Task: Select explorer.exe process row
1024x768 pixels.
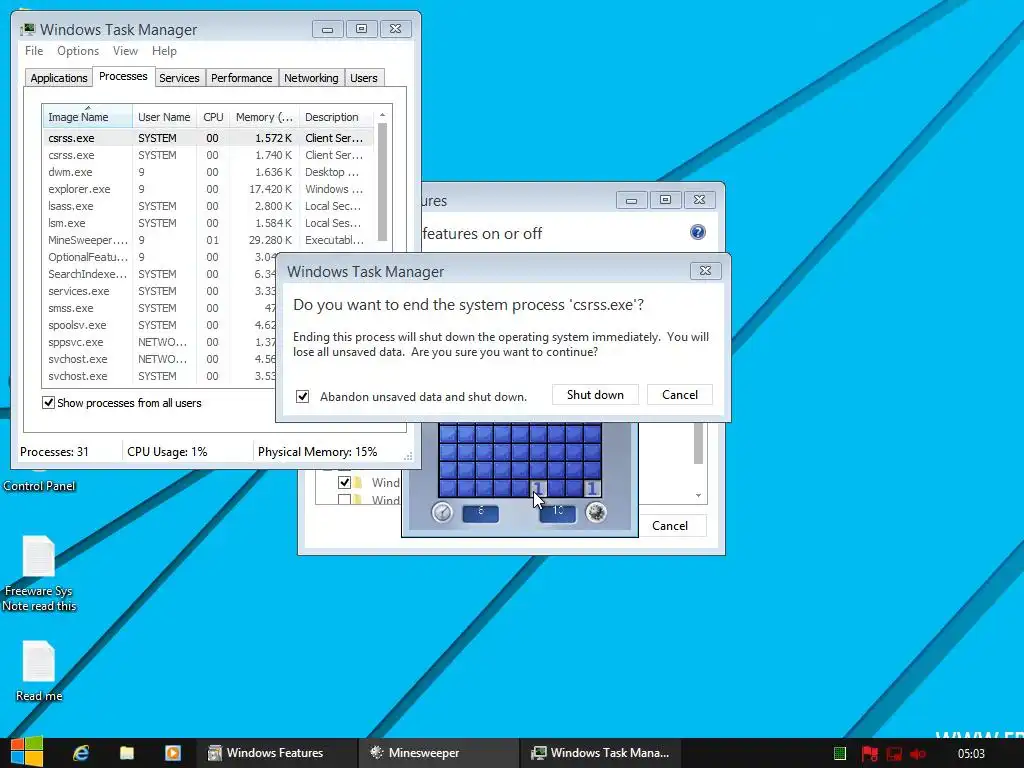Action: [x=208, y=189]
